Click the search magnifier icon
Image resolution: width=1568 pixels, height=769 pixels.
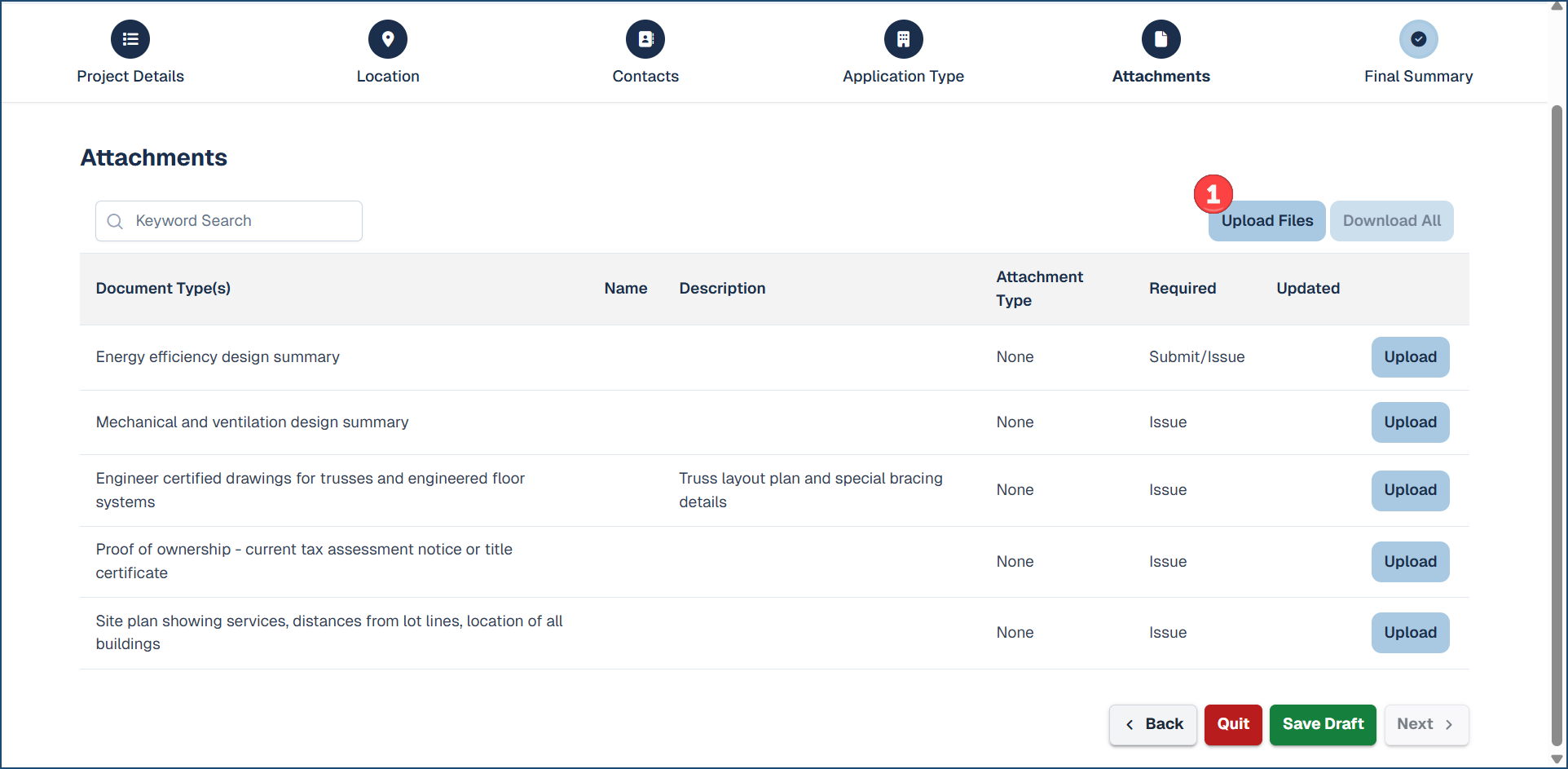(x=115, y=222)
